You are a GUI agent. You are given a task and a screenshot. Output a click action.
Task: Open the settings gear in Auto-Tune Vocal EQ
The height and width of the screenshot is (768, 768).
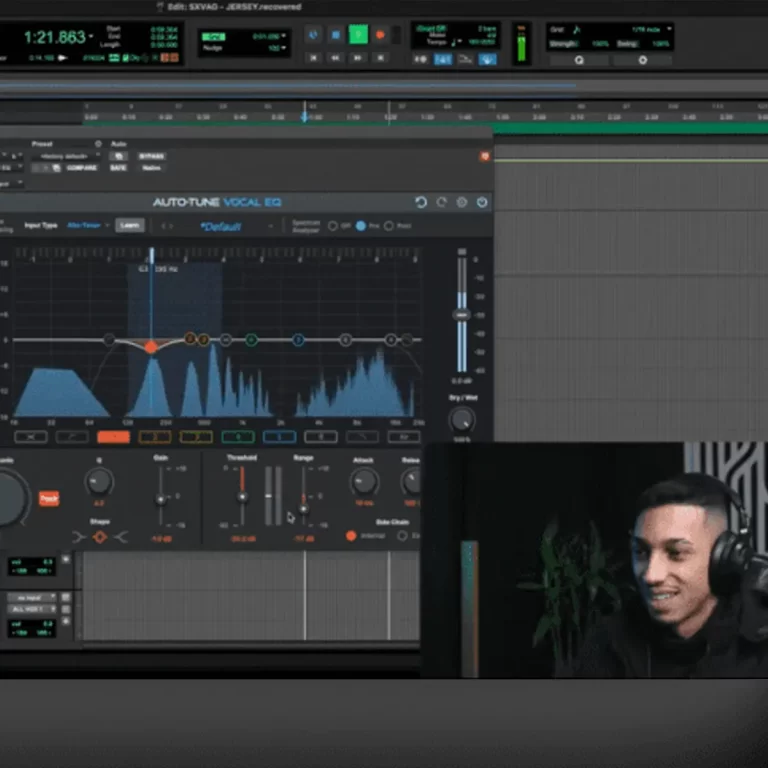coord(461,202)
